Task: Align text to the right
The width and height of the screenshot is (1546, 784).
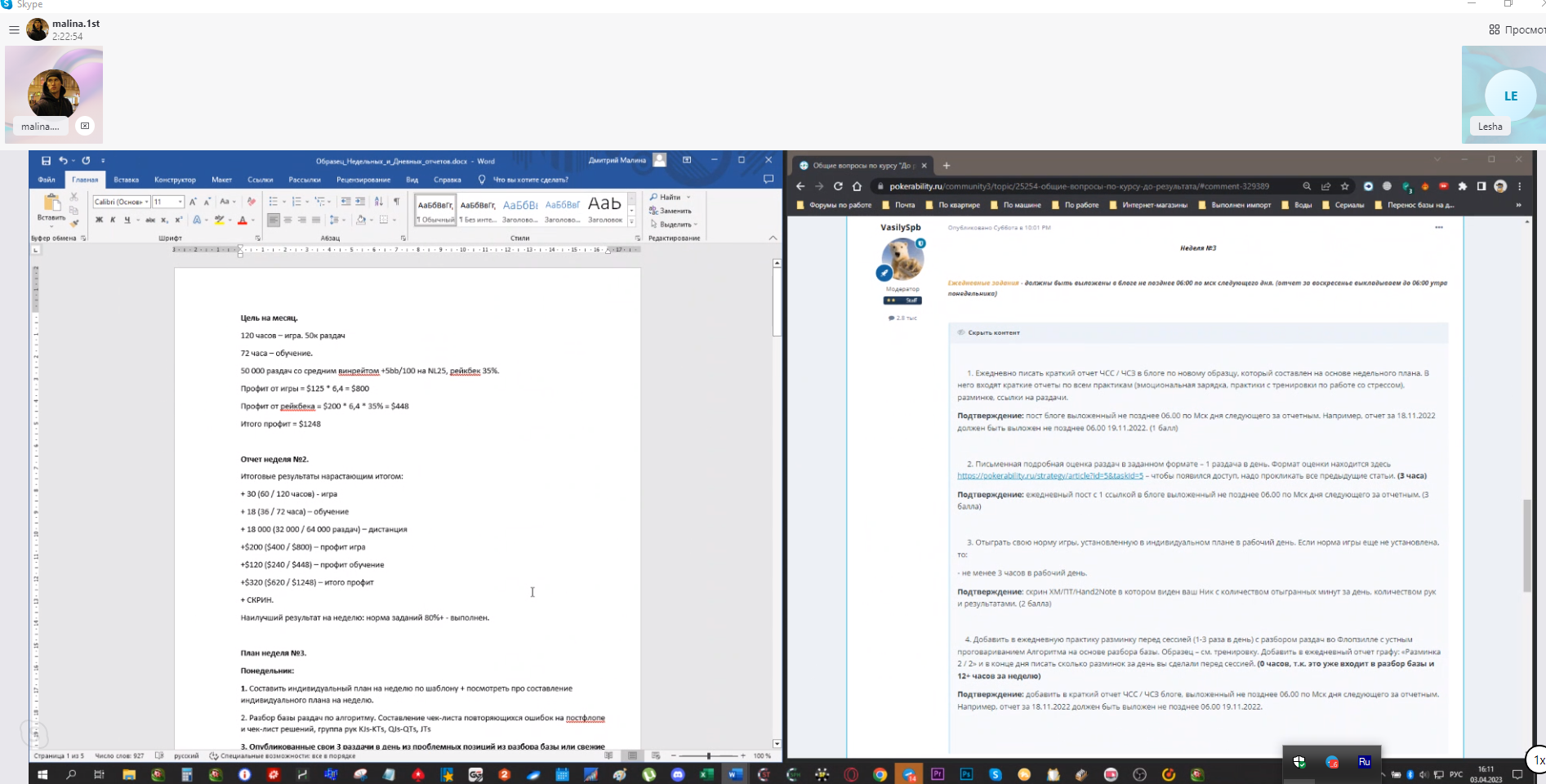Action: click(301, 220)
